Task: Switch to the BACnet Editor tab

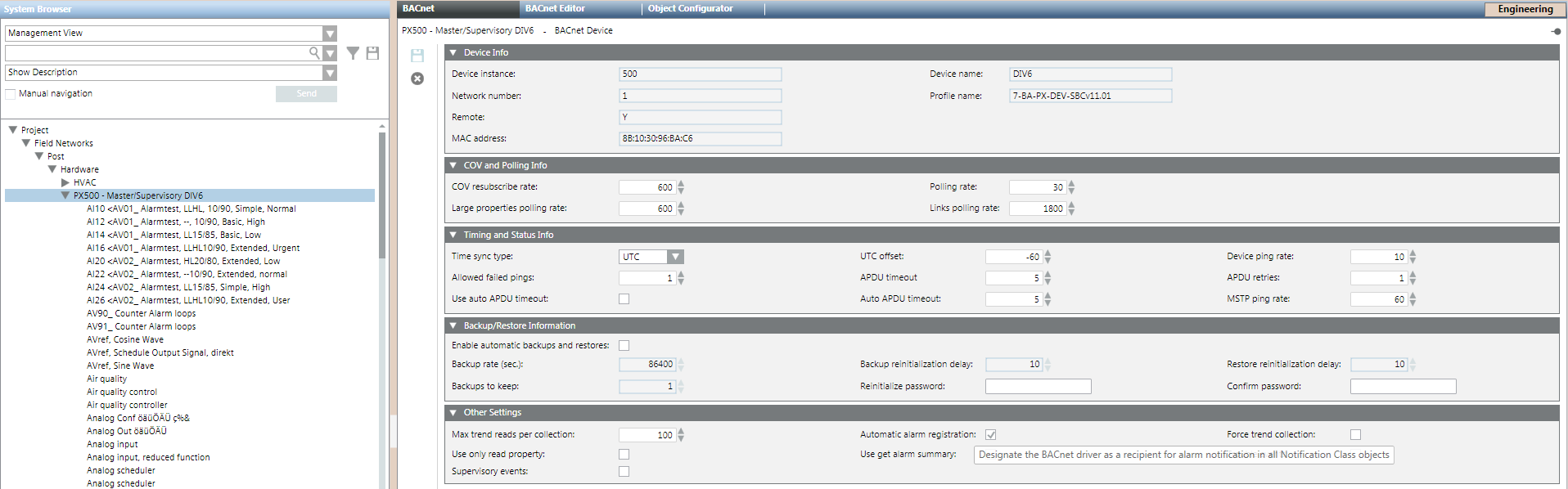Action: [x=555, y=9]
